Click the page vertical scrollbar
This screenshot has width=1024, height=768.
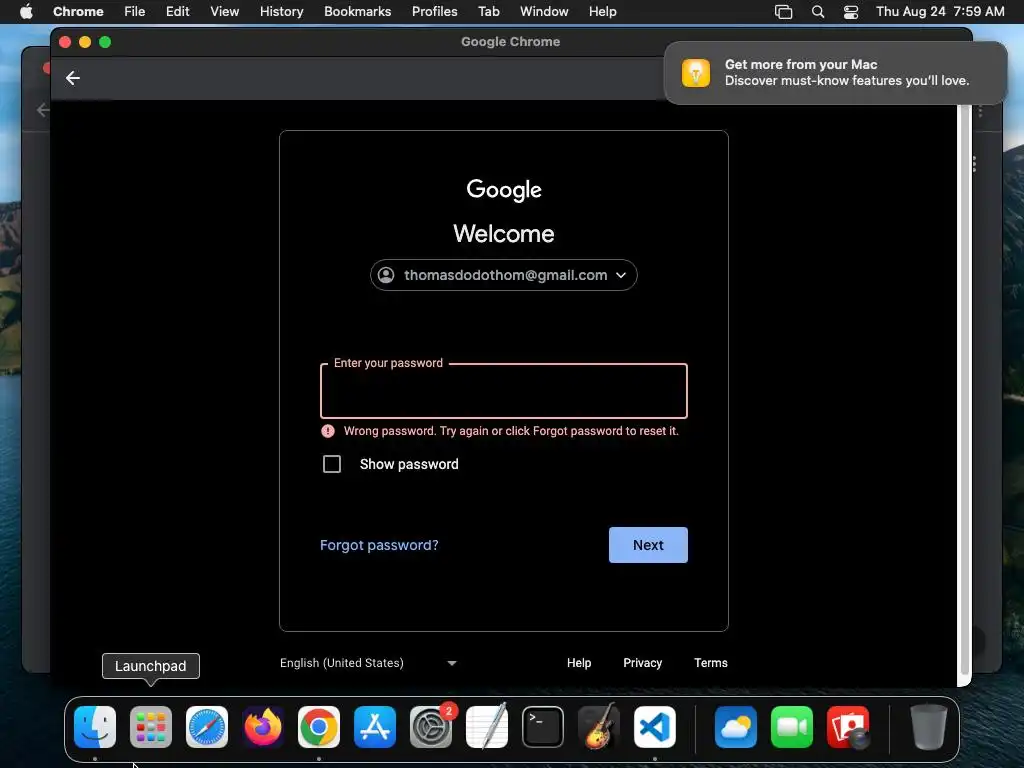point(964,392)
